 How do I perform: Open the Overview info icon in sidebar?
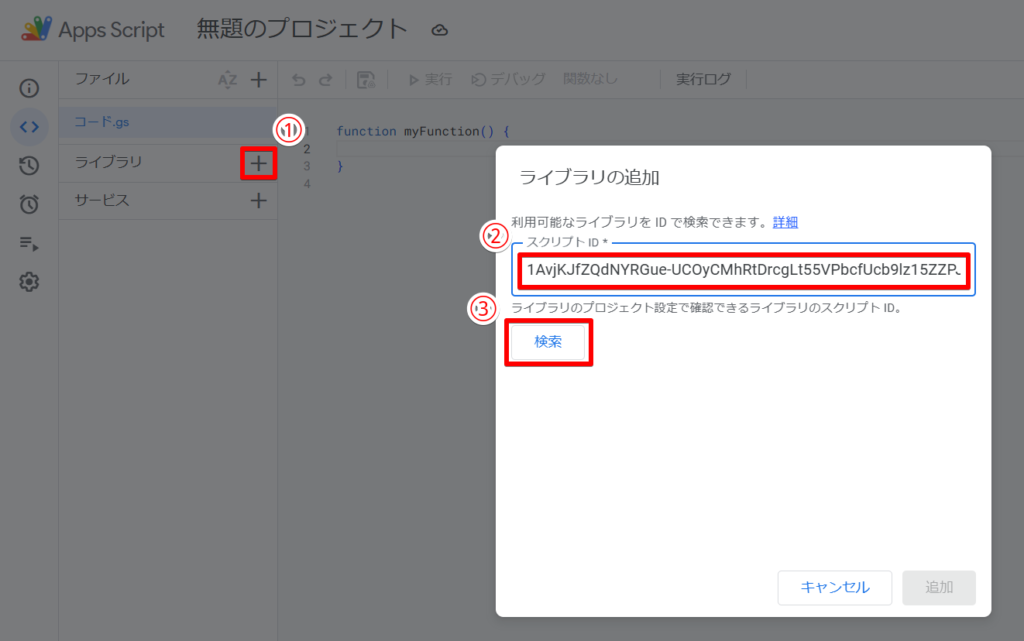(x=29, y=88)
